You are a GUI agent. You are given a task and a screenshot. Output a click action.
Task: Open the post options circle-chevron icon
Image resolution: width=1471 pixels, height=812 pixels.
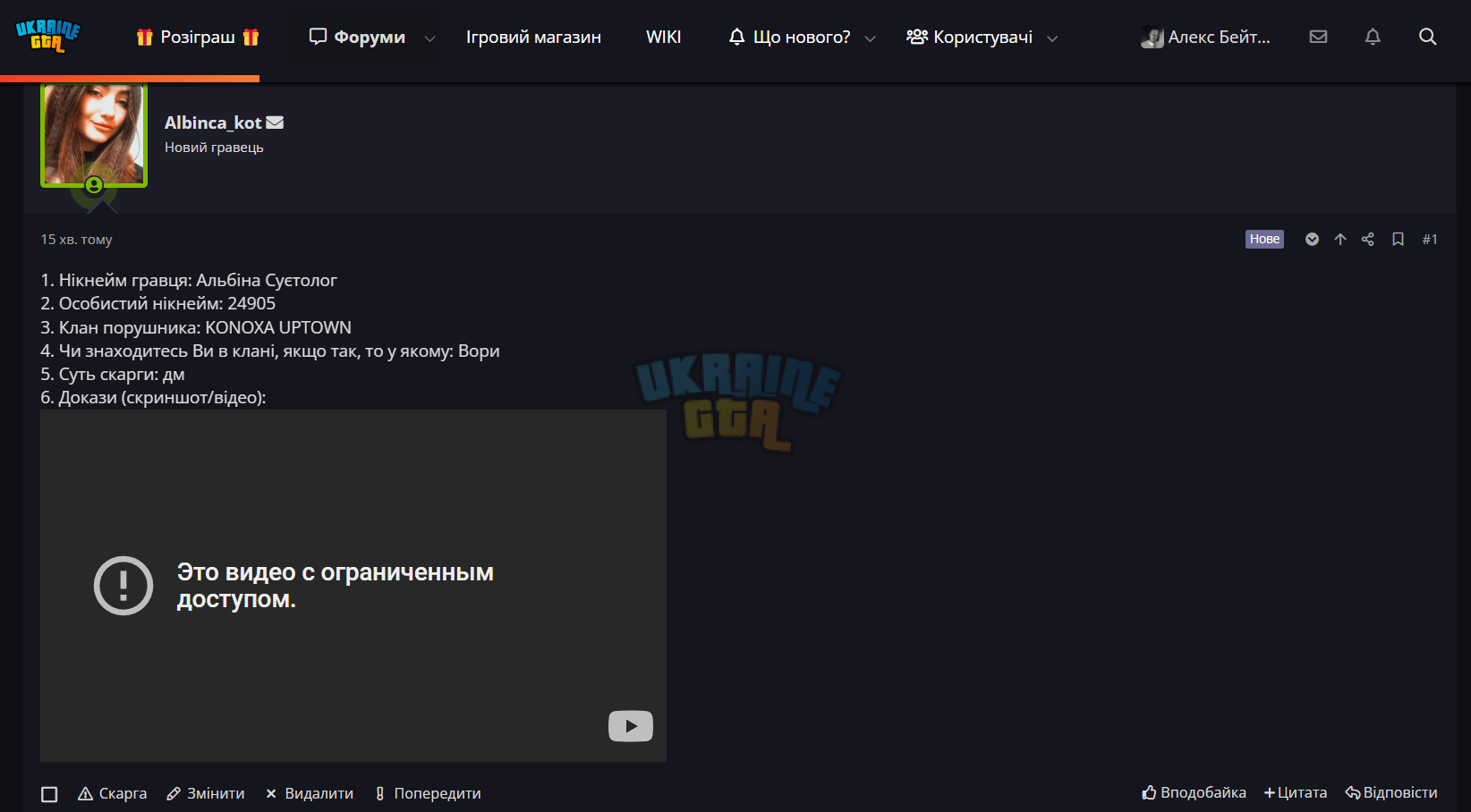[1312, 239]
